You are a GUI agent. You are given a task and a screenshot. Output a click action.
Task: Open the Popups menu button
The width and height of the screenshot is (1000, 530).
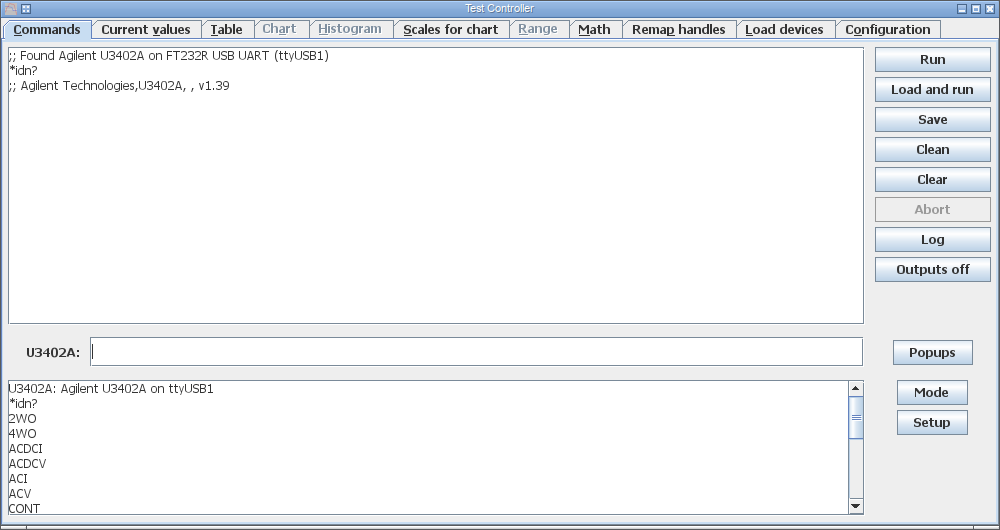(932, 352)
